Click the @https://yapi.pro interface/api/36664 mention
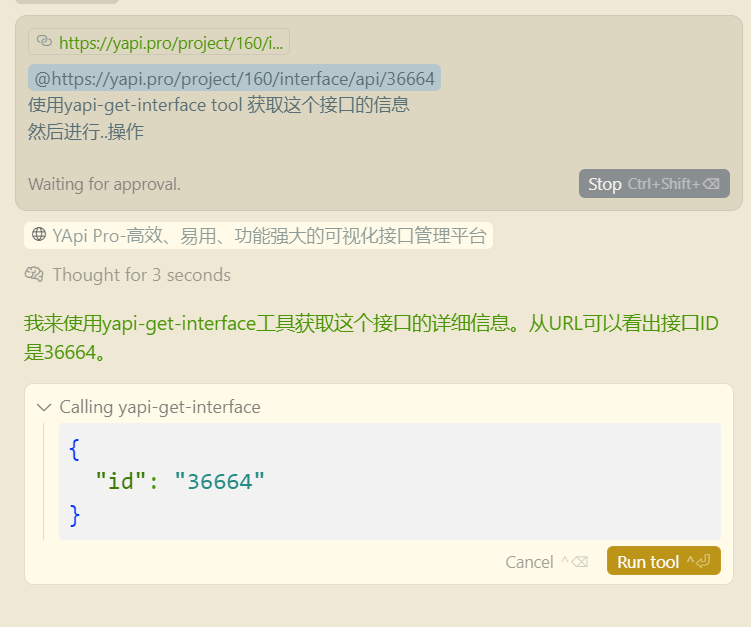Screen dimensions: 751x627 click(234, 79)
